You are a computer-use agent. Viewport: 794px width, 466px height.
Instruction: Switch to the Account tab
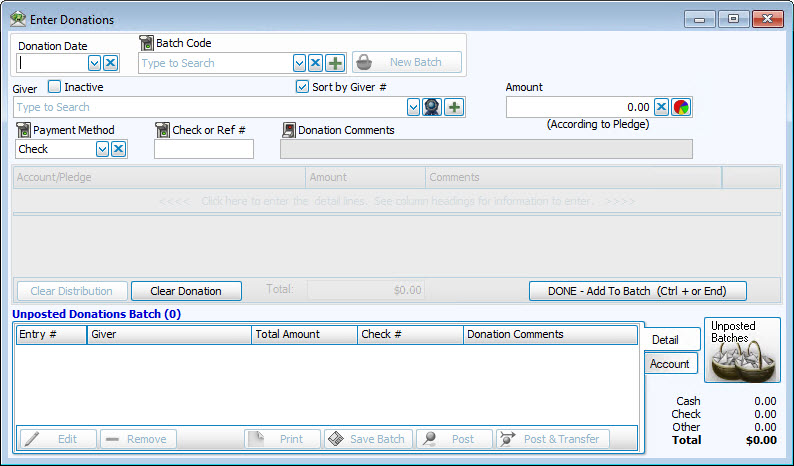click(x=670, y=364)
